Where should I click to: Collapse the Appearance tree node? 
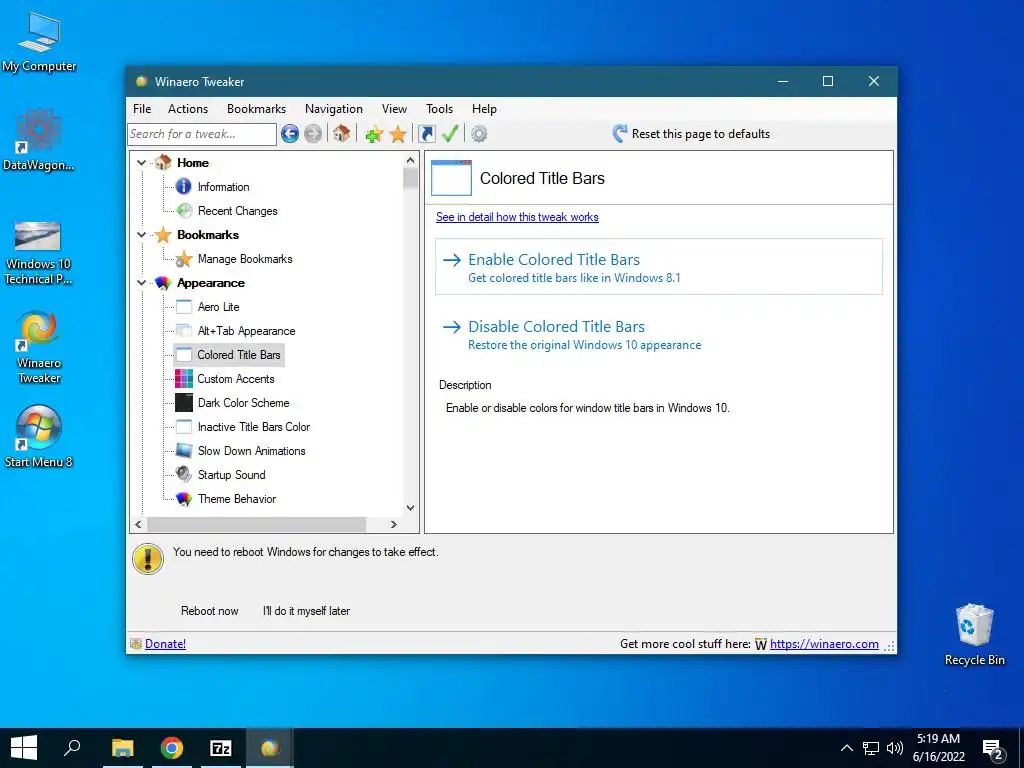pyautogui.click(x=141, y=283)
